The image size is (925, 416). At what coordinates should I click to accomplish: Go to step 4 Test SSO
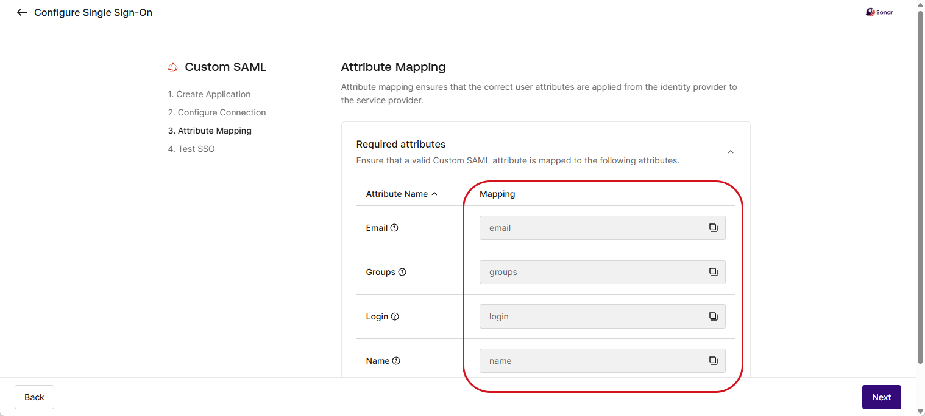191,149
